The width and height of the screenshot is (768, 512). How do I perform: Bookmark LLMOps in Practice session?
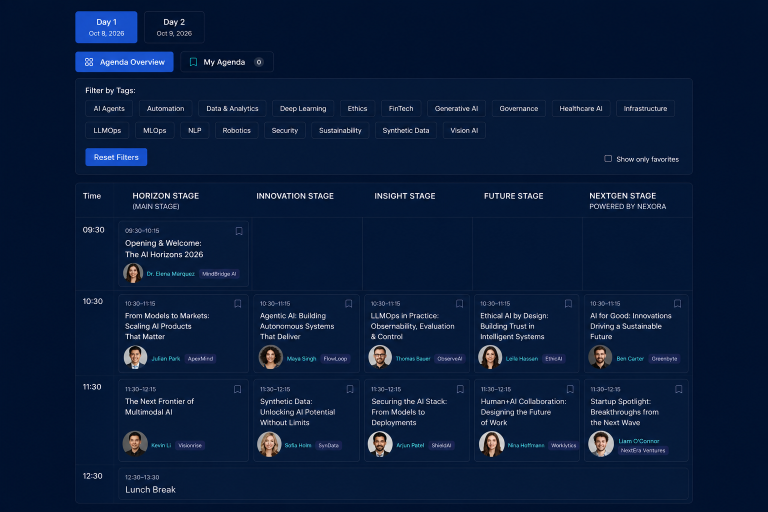pyautogui.click(x=459, y=304)
